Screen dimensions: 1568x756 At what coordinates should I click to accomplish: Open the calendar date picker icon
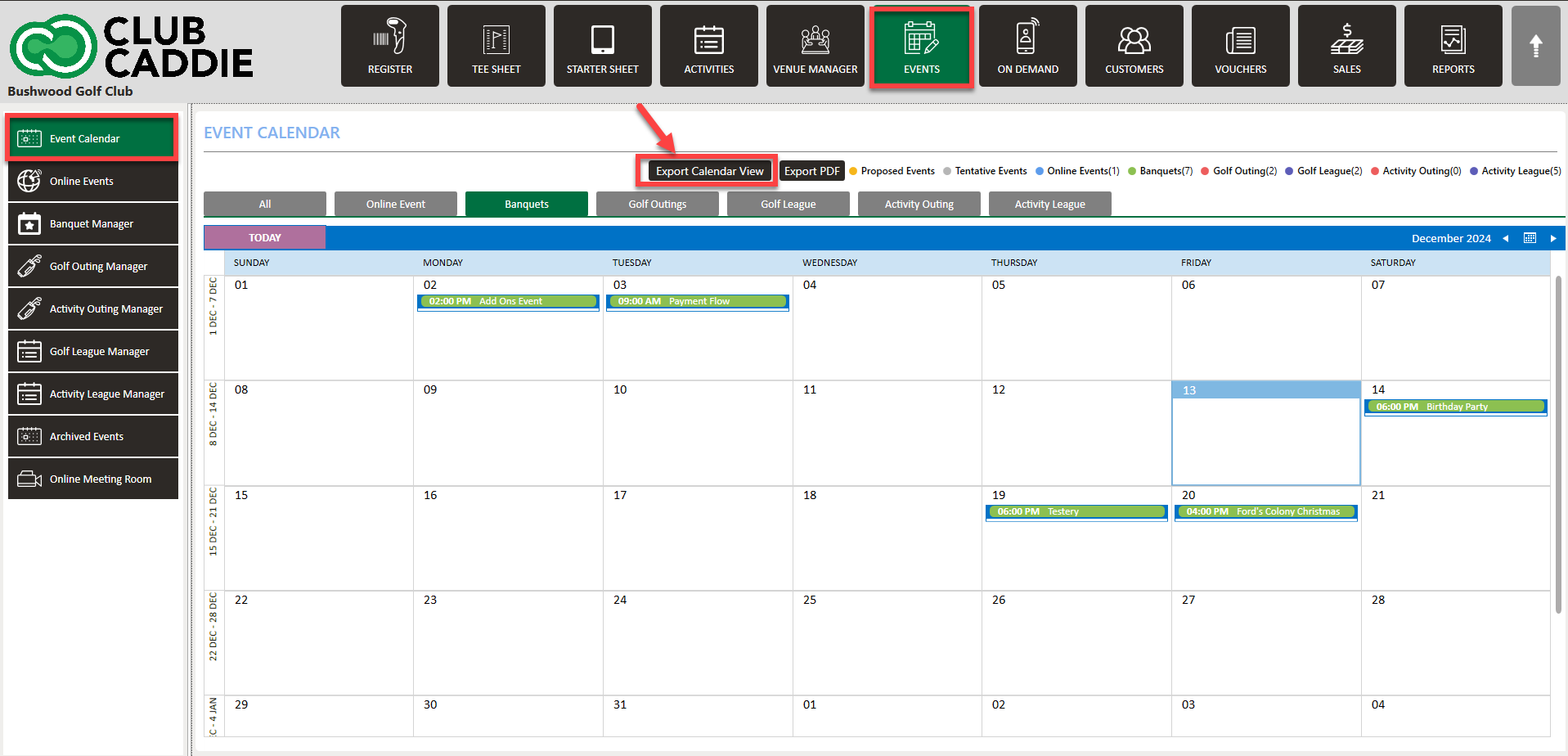click(x=1530, y=238)
